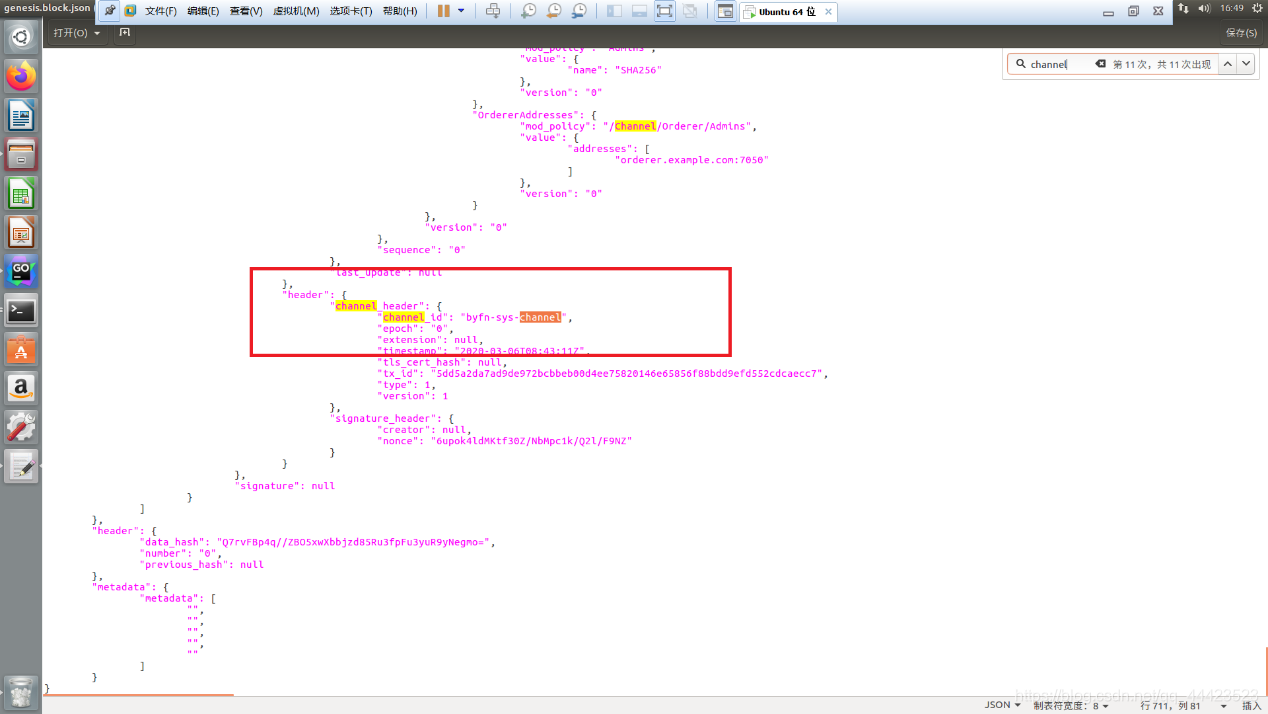Send Ctrl+Alt+Del to the VM
1268x714 pixels.
point(493,11)
